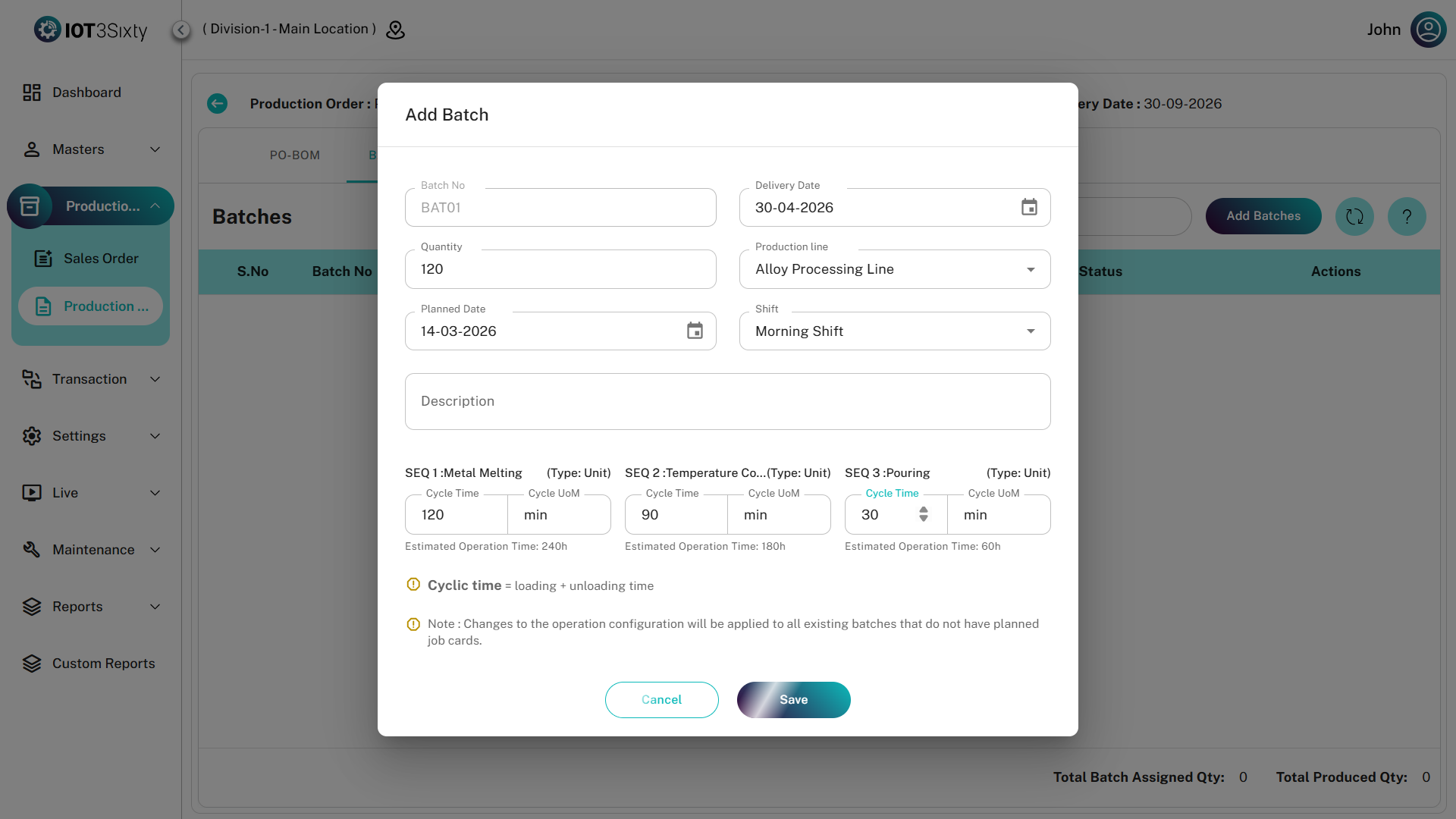This screenshot has width=1456, height=819.
Task: Save the new batch
Action: (793, 700)
